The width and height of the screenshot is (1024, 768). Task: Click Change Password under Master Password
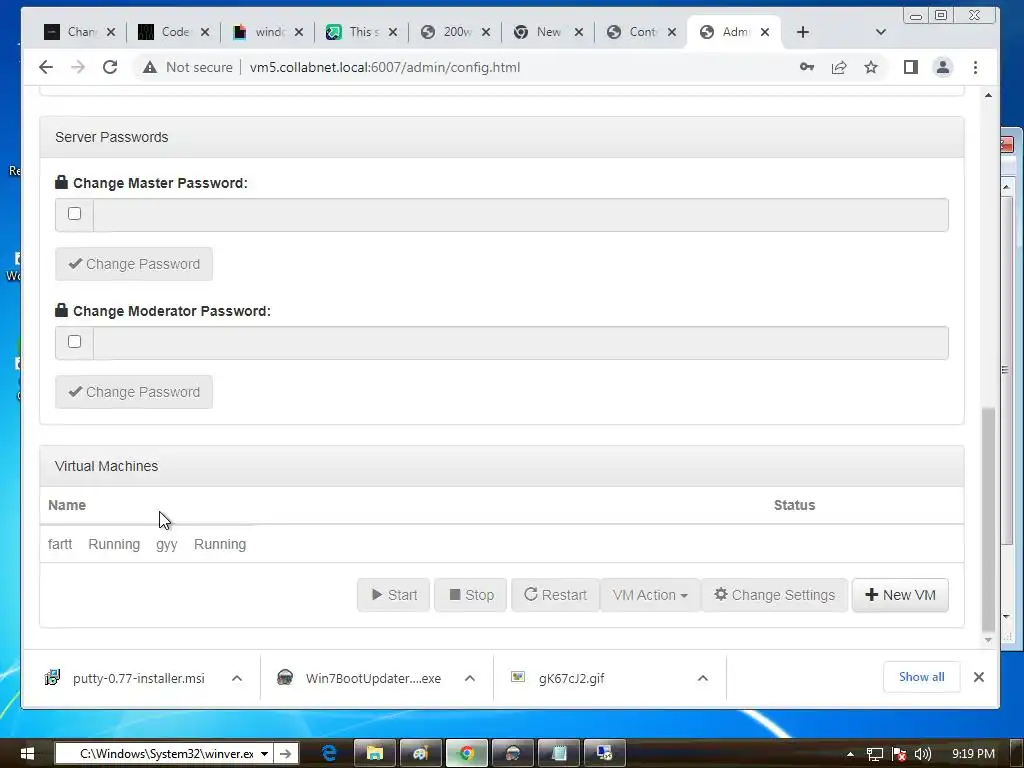click(x=134, y=264)
